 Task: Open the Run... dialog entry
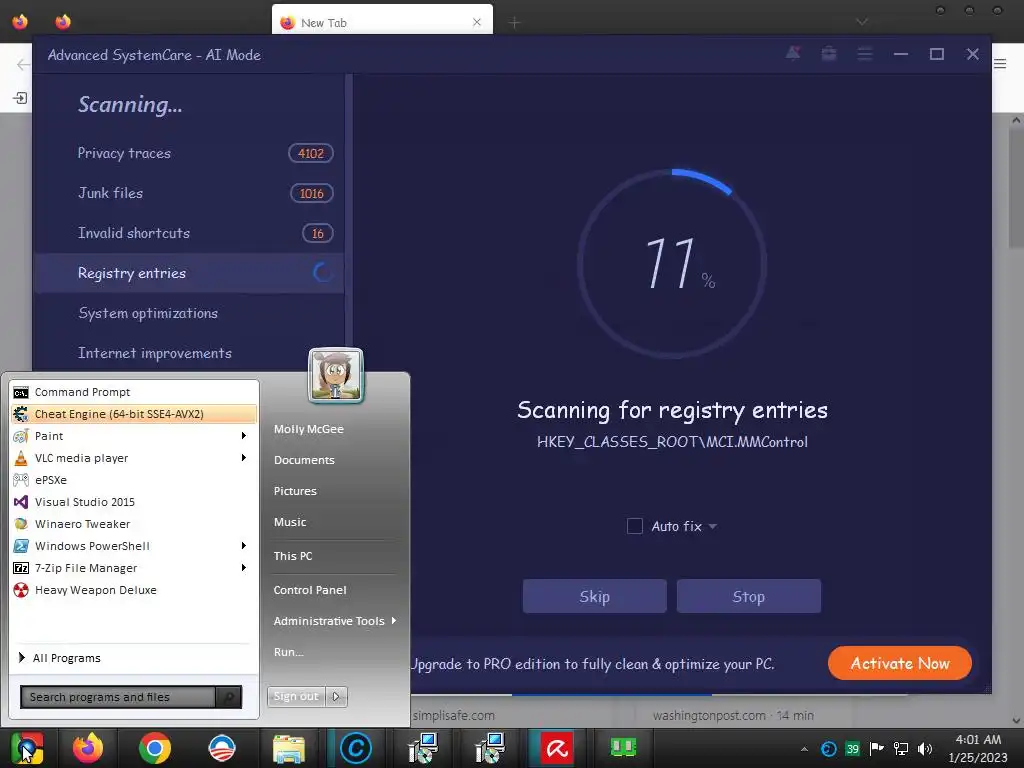[x=289, y=652]
